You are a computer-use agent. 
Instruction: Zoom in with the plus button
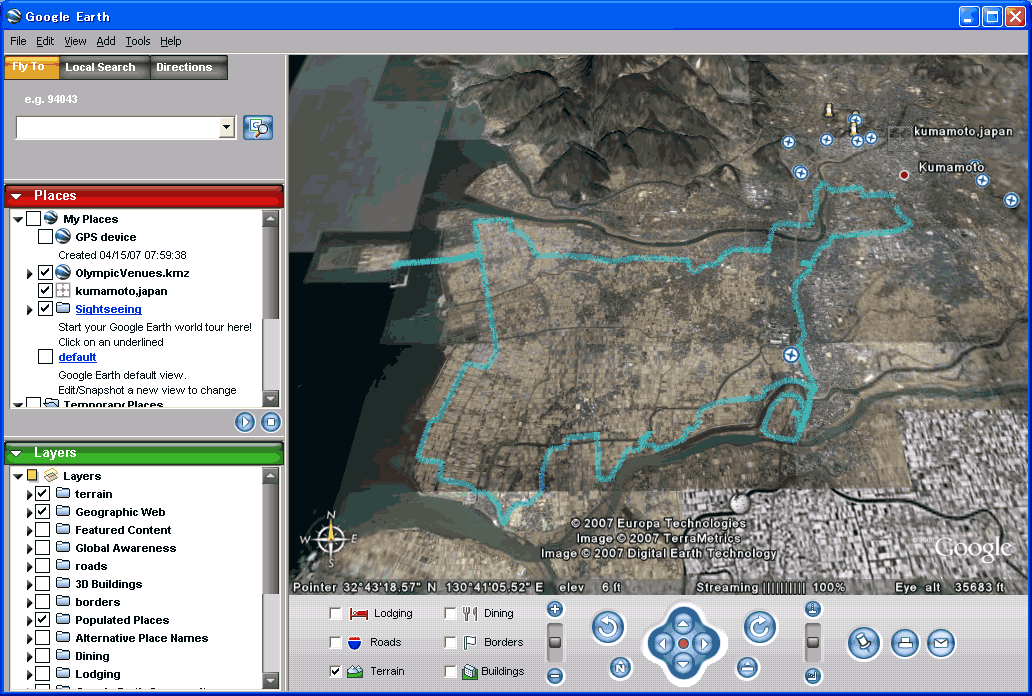[x=555, y=609]
